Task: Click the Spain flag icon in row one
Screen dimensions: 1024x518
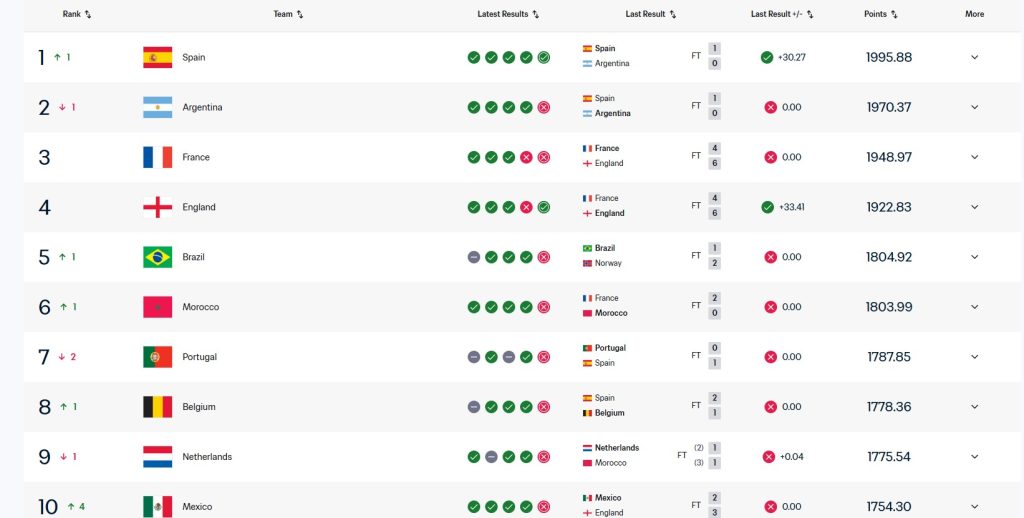Action: click(x=157, y=57)
